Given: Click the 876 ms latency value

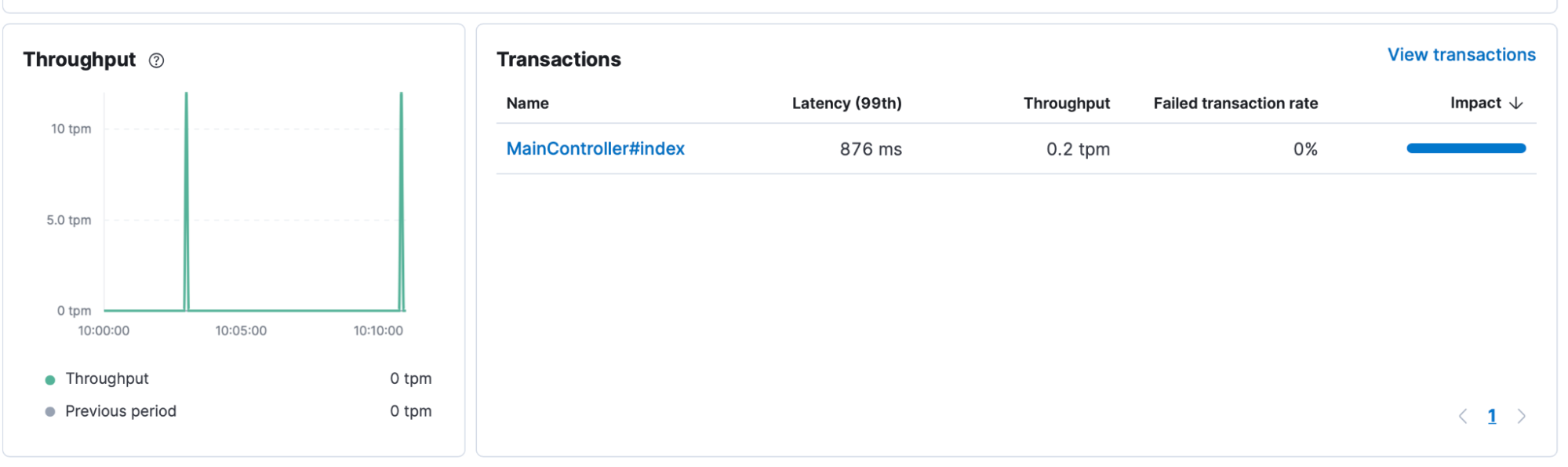Looking at the screenshot, I should click(x=871, y=149).
